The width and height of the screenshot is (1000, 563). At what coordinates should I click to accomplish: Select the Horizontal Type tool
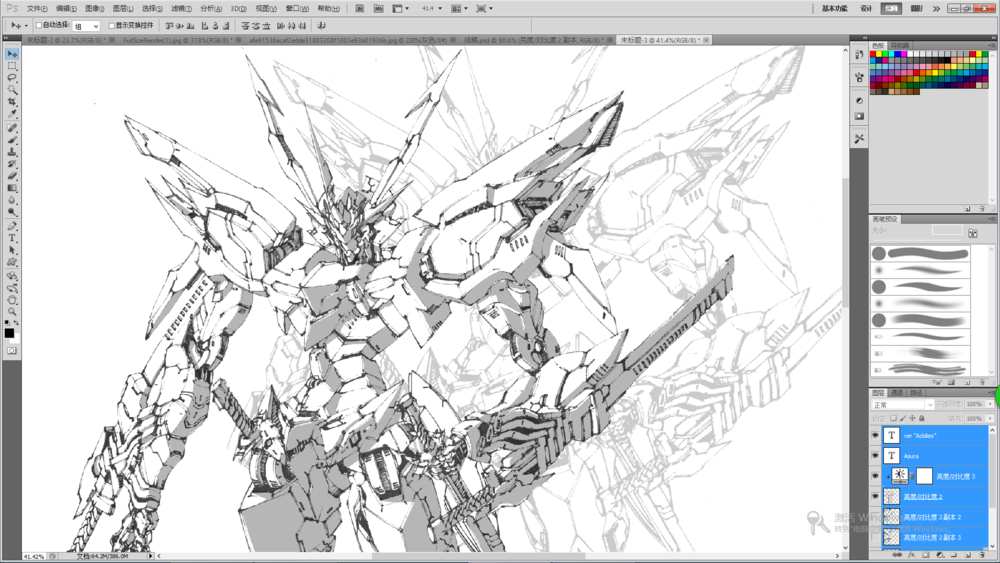(x=12, y=238)
